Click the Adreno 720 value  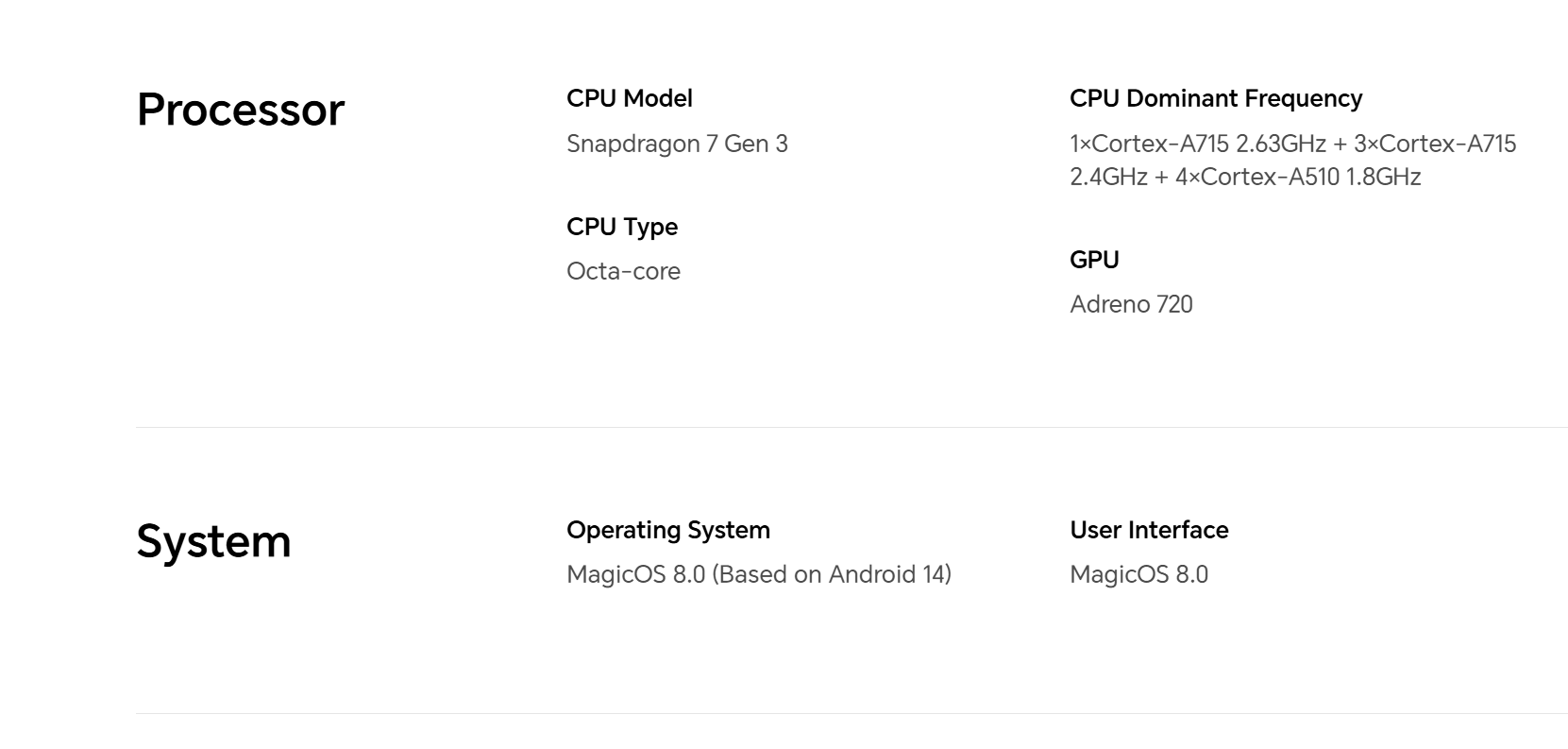pos(1131,304)
